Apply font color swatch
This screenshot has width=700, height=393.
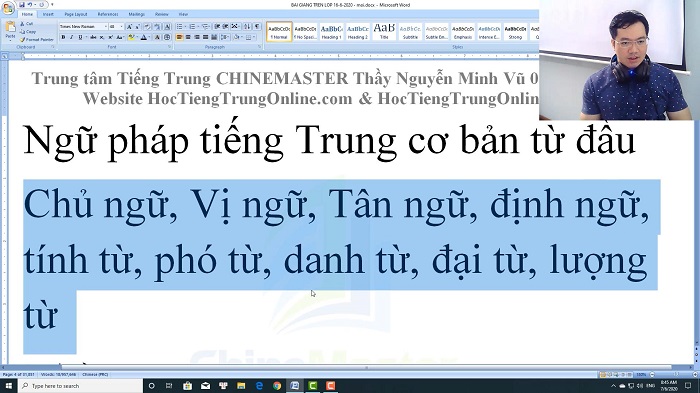click(x=143, y=37)
